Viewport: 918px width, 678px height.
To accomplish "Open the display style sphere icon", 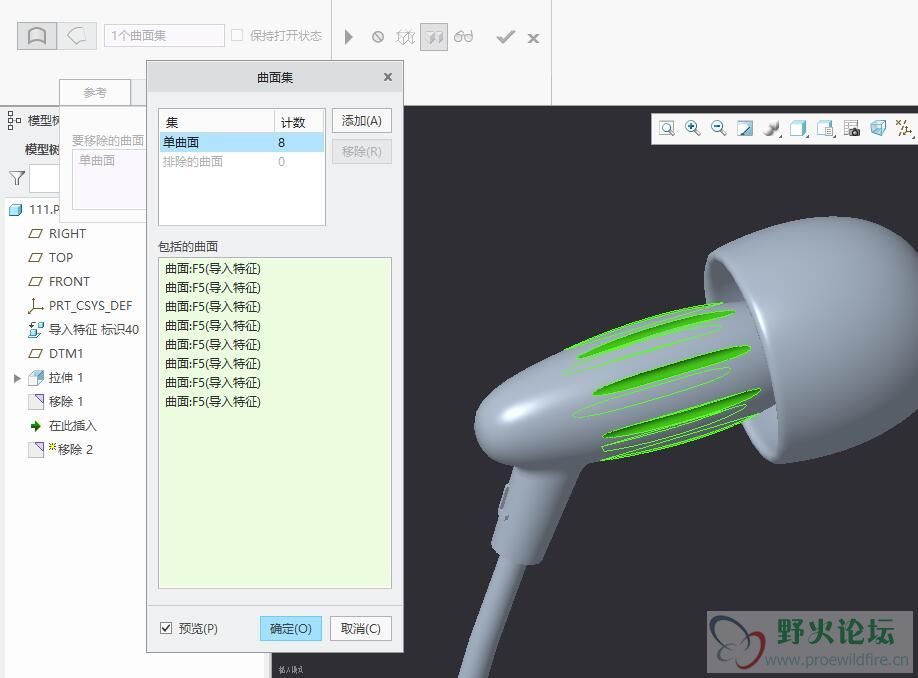I will point(772,128).
